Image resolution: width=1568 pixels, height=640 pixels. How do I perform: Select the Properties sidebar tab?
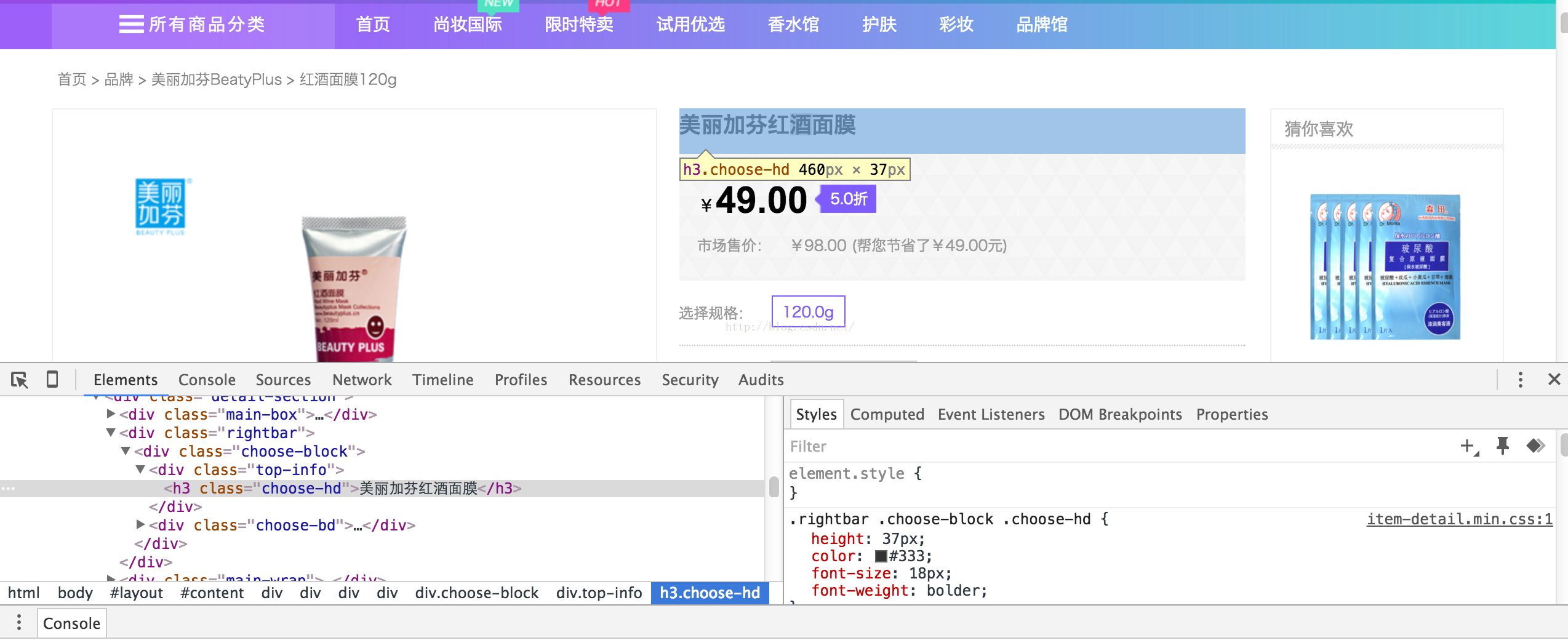[1232, 414]
